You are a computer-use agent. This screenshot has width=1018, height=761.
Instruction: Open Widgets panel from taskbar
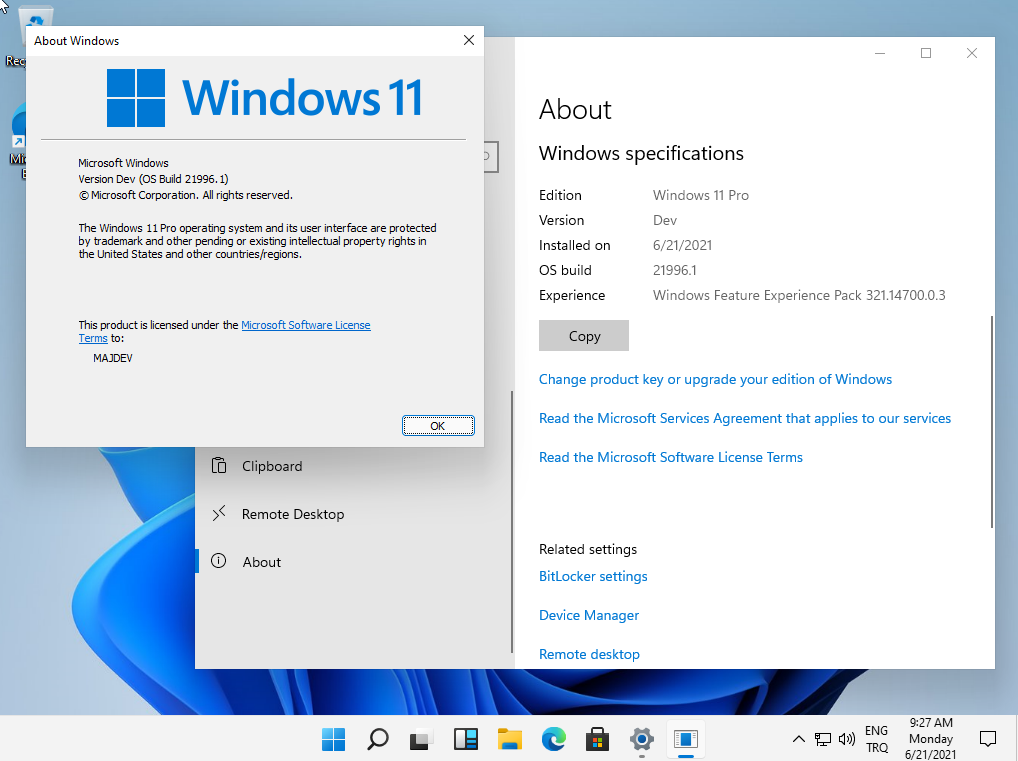(x=466, y=739)
